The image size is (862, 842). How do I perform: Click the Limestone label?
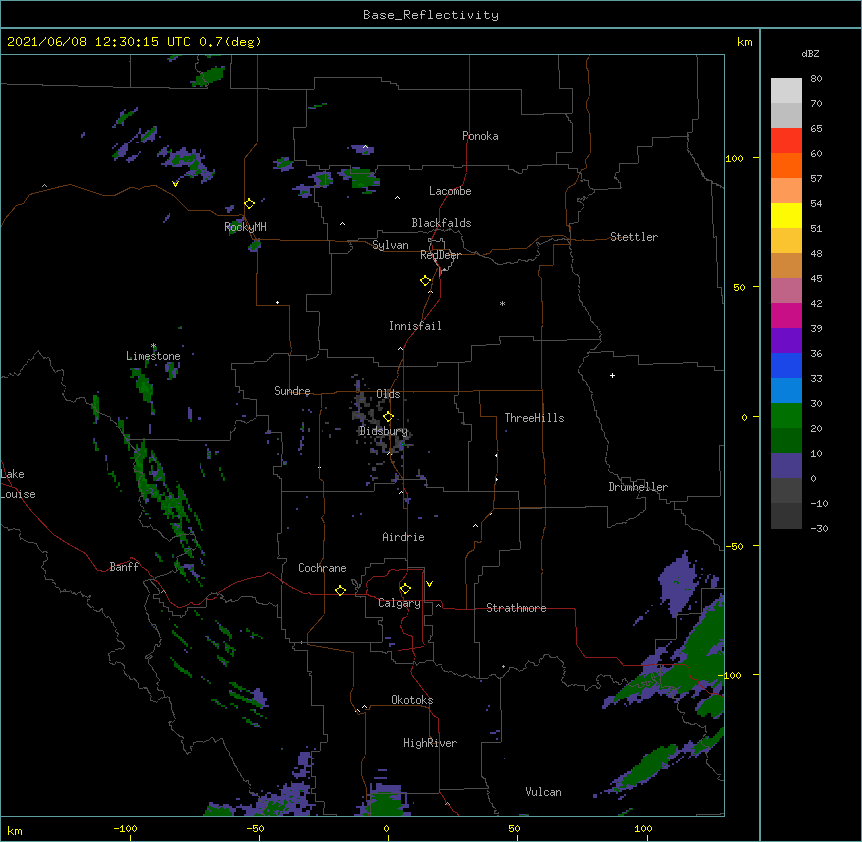[x=153, y=356]
